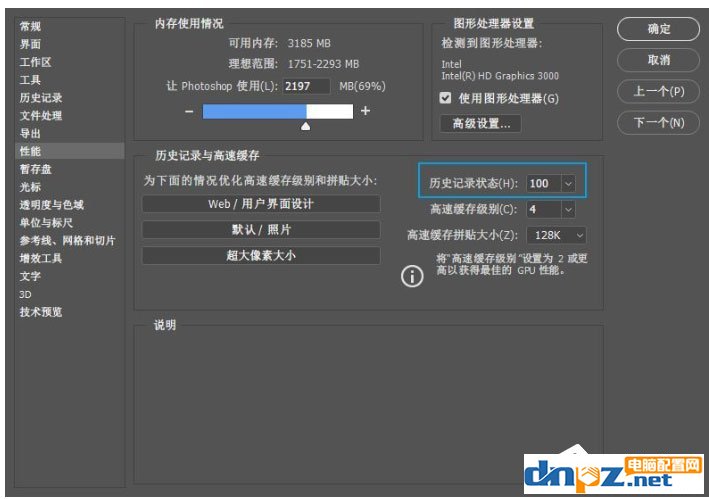The width and height of the screenshot is (709, 499).
Task: Open 高级设置... for graphics processor
Action: click(x=481, y=123)
